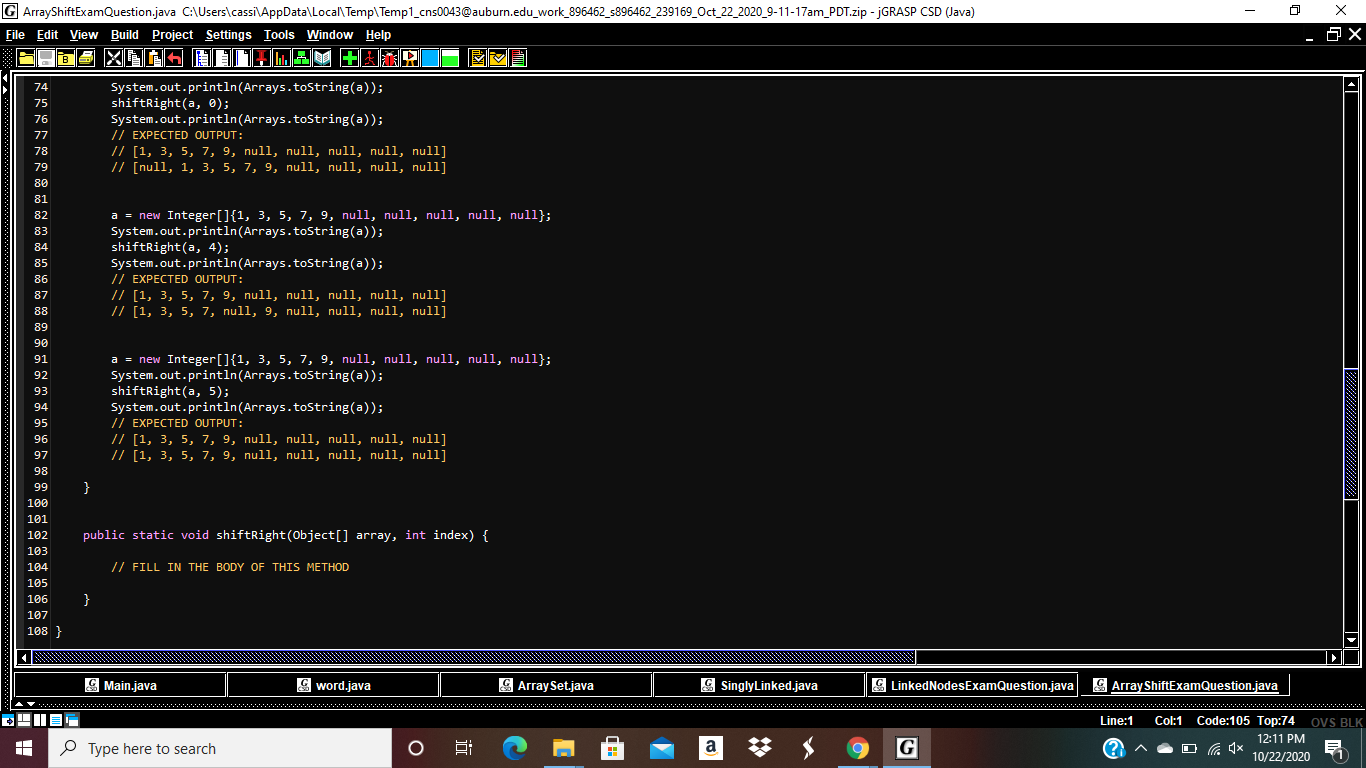1366x768 pixels.
Task: Open the Window menu
Action: (x=329, y=35)
